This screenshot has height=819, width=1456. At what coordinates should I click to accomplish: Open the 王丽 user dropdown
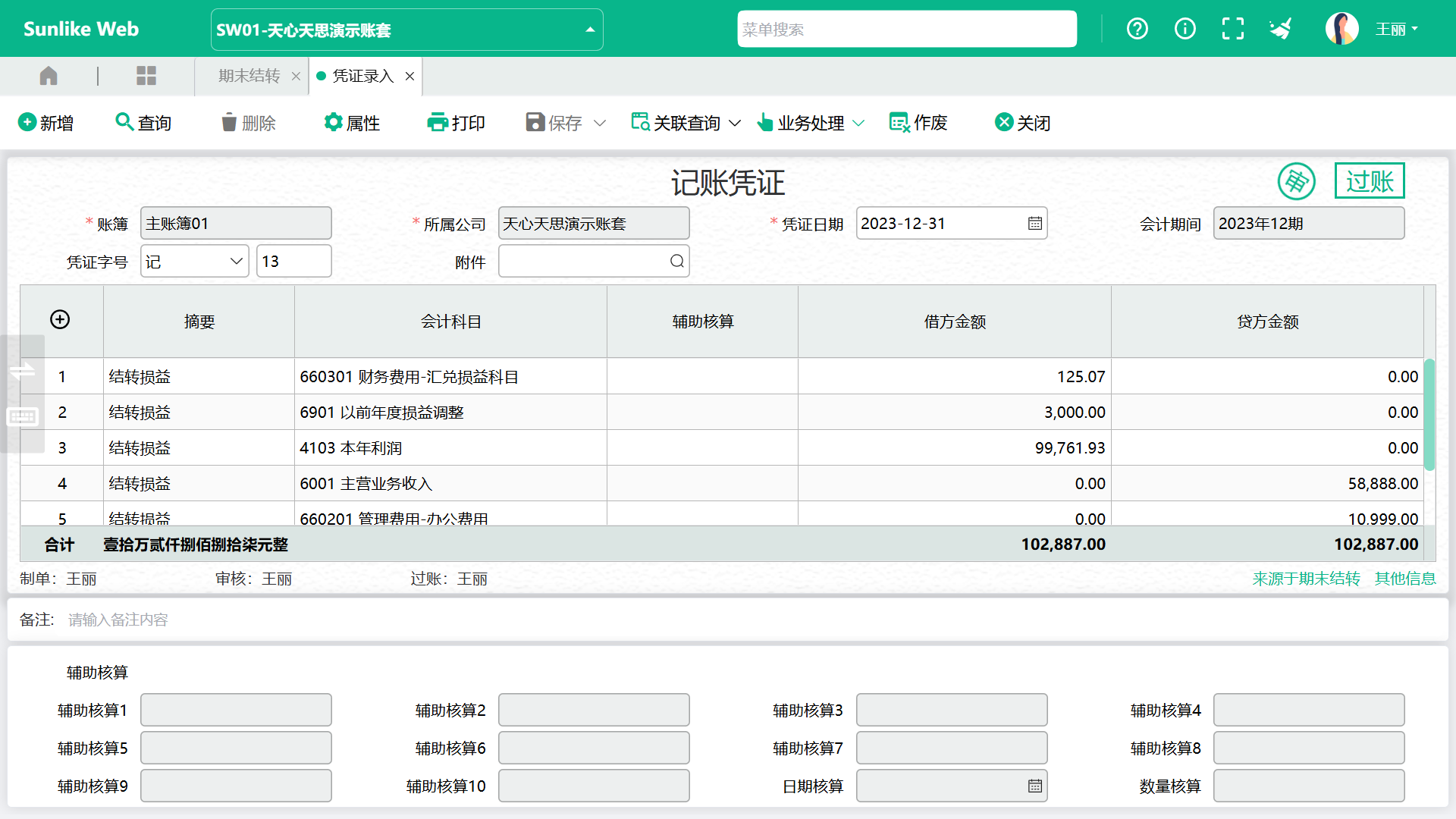click(x=1397, y=30)
